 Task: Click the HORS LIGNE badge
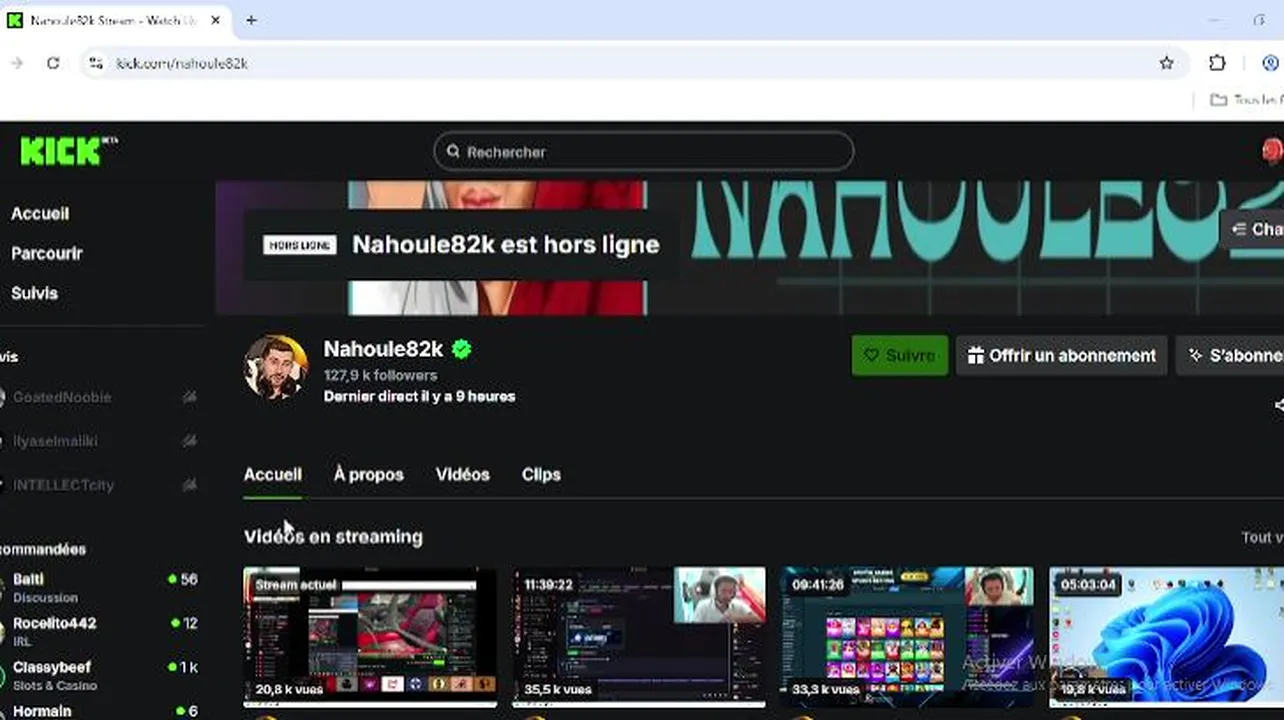(300, 245)
